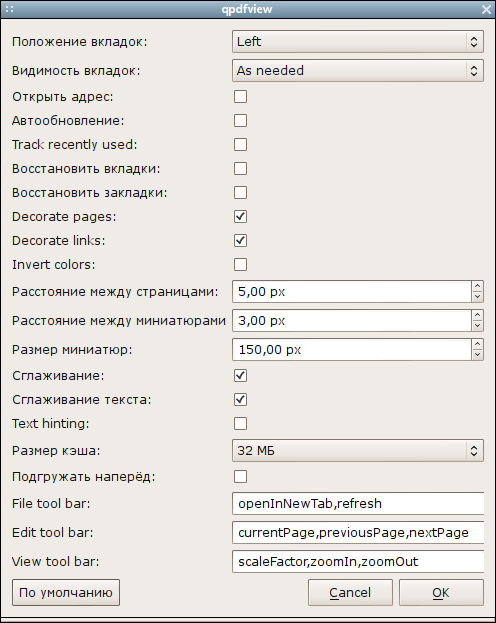This screenshot has height=623, width=496.
Task: Enable the Invert colors checkbox
Action: coord(240,265)
